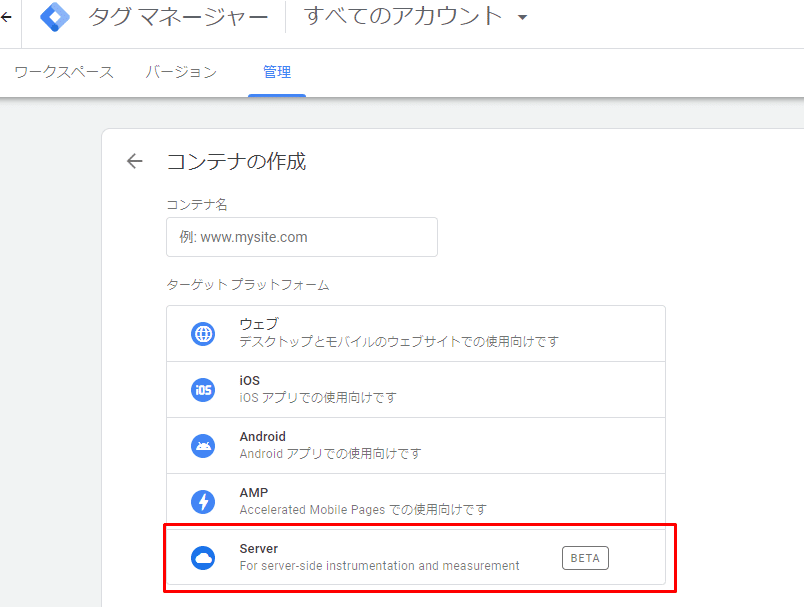
Task: Open the すべてのアカウント dropdown
Action: point(415,16)
